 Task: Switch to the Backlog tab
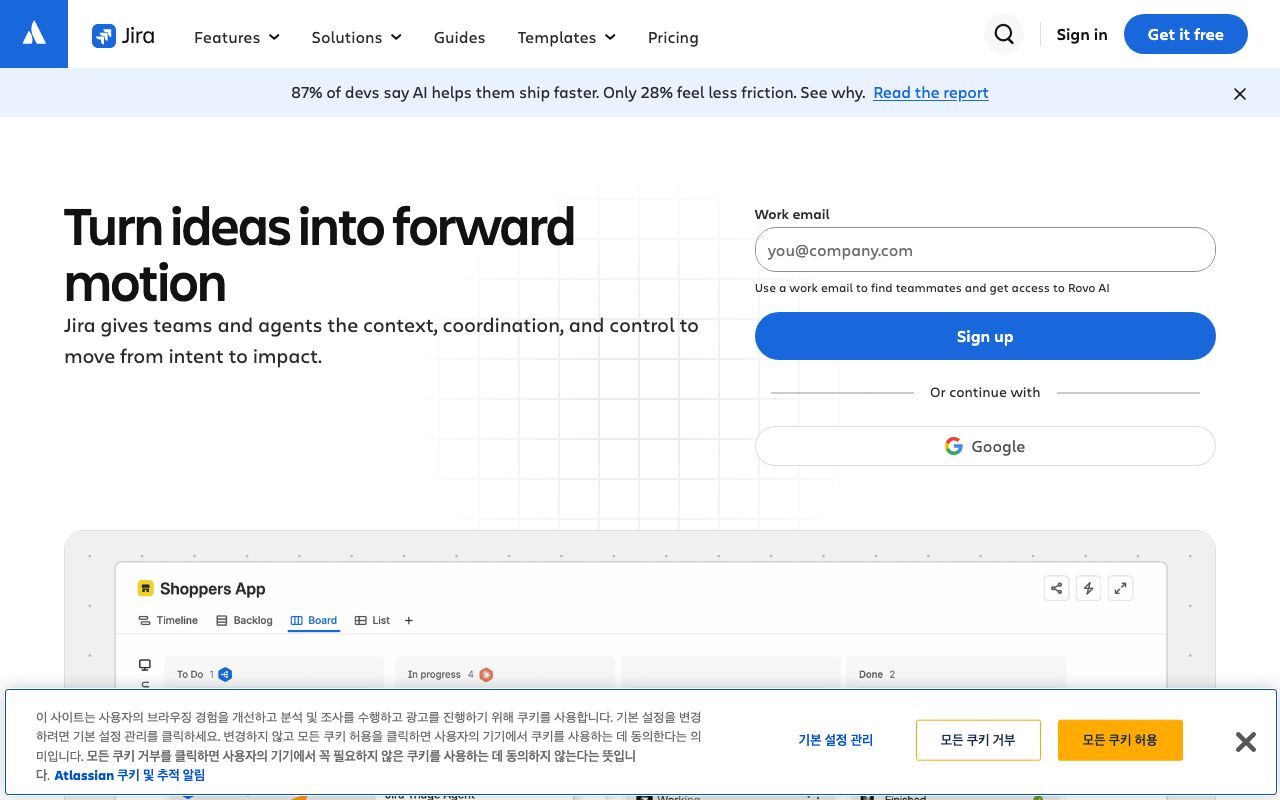(244, 621)
